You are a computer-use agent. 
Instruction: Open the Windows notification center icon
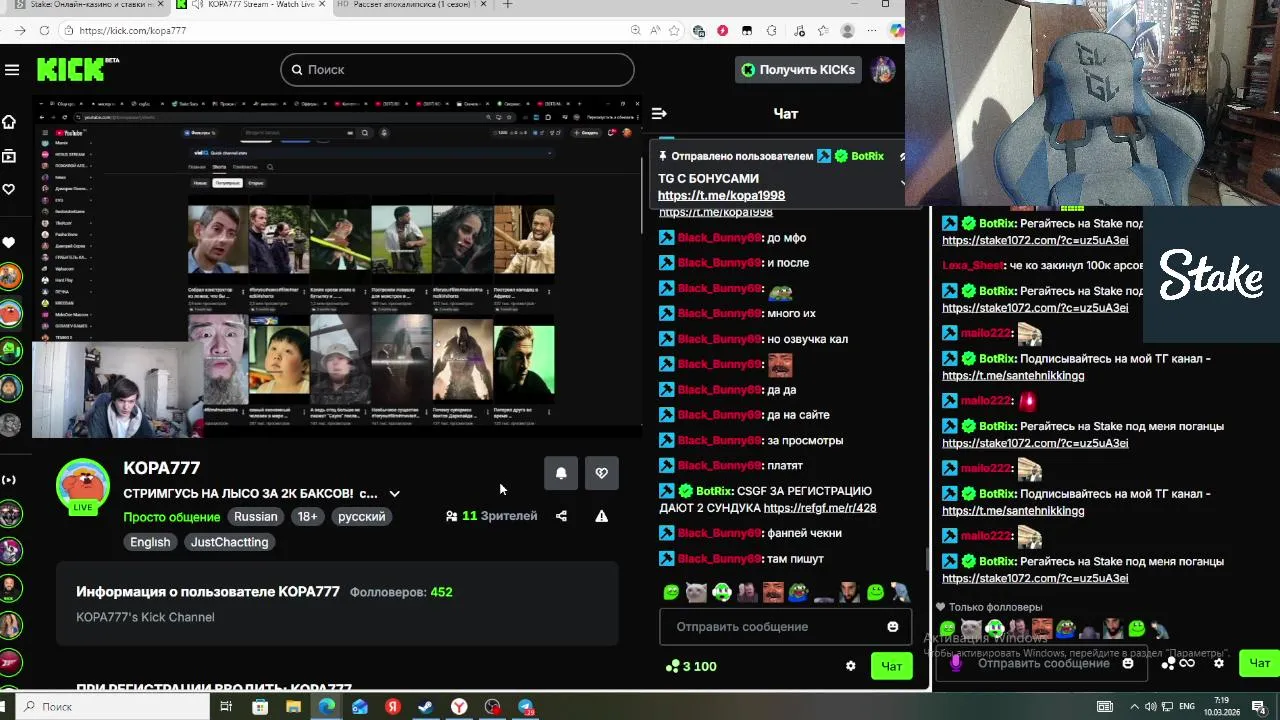[1258, 707]
